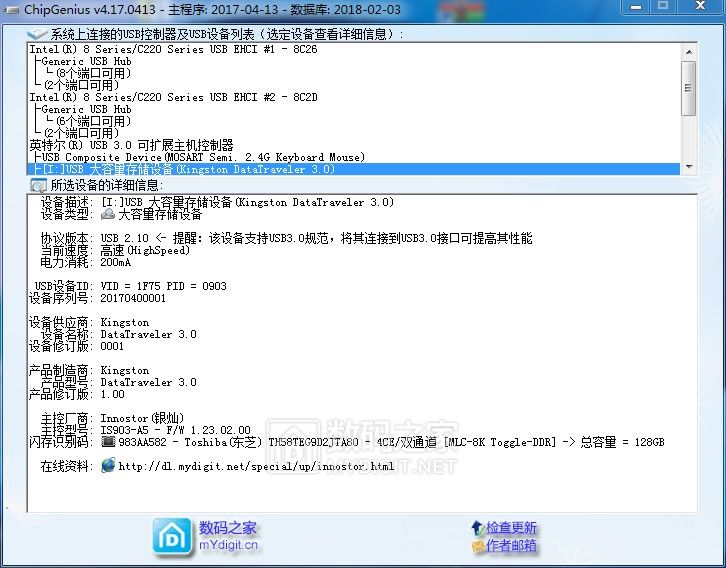Click the USB 2.10 protocol version text

125,238
